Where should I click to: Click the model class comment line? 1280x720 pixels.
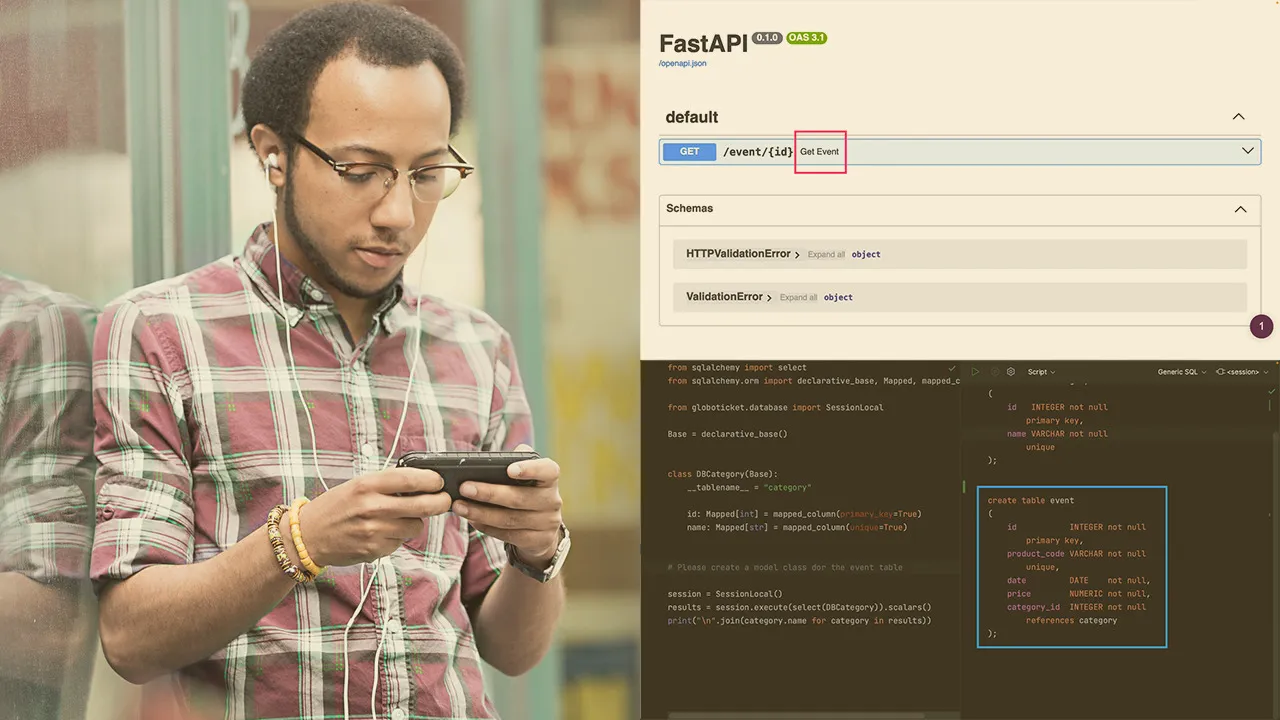(785, 567)
